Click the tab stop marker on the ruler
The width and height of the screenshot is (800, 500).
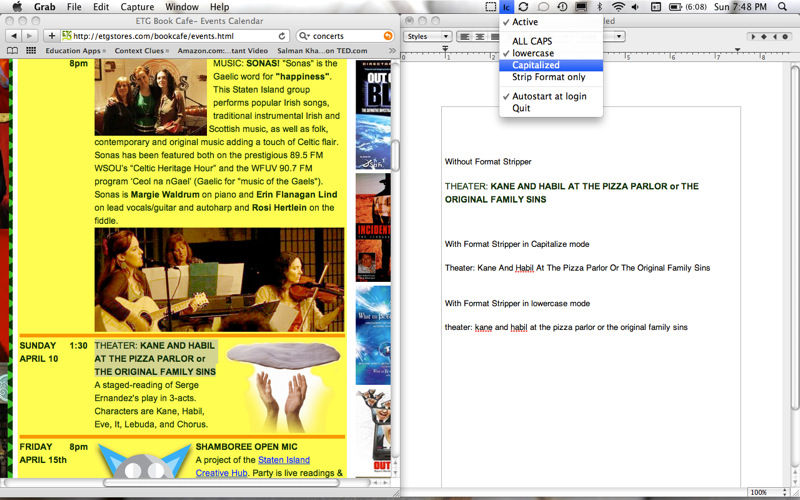point(738,49)
